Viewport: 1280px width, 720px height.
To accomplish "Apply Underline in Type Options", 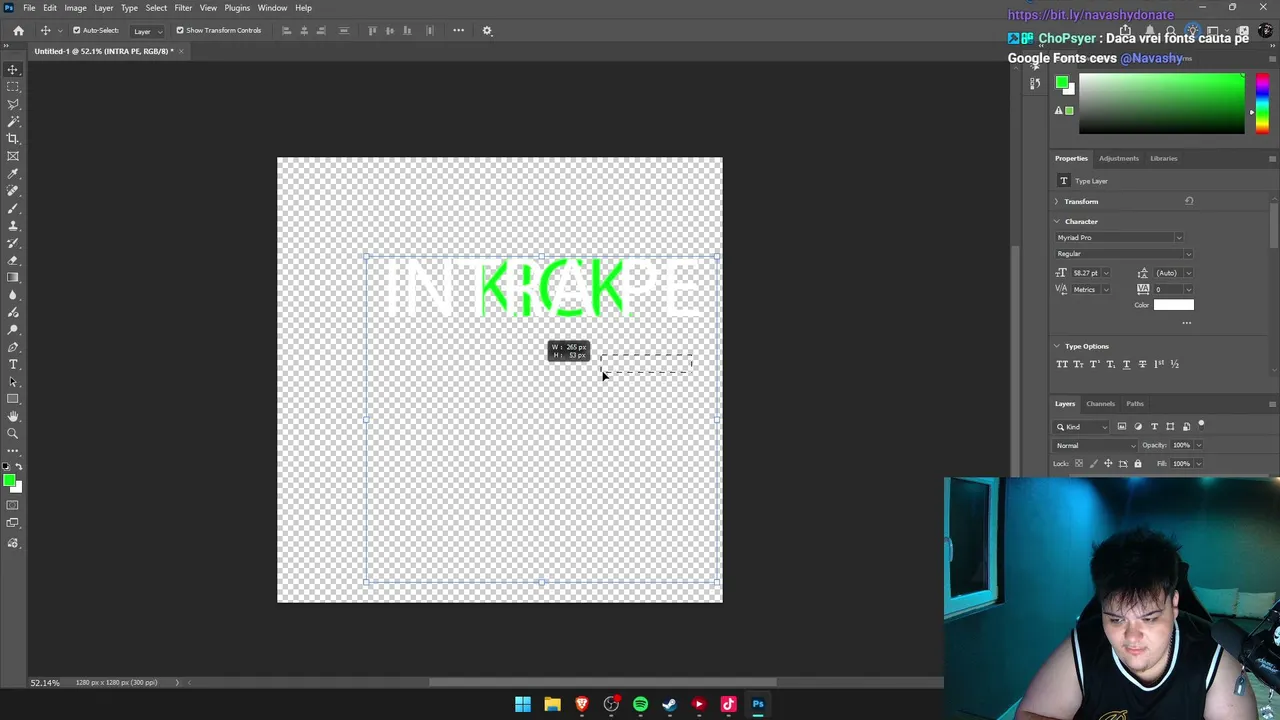I will [x=1126, y=364].
